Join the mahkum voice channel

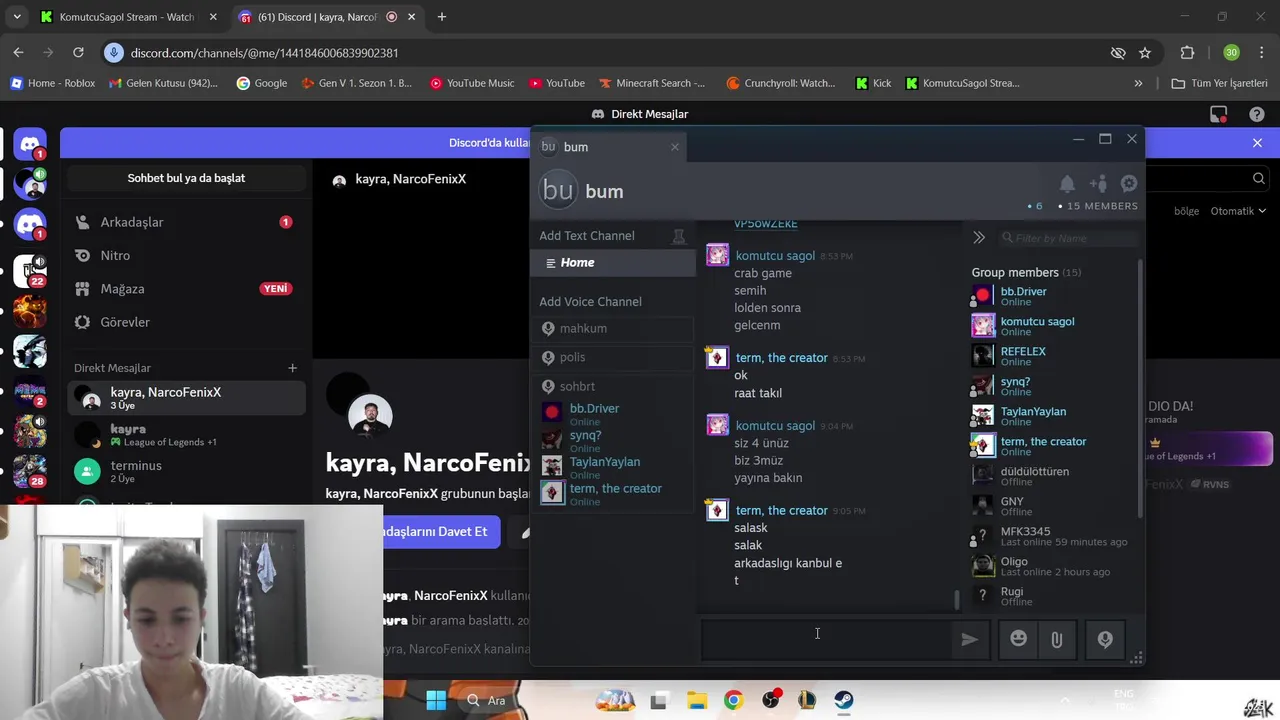613,329
